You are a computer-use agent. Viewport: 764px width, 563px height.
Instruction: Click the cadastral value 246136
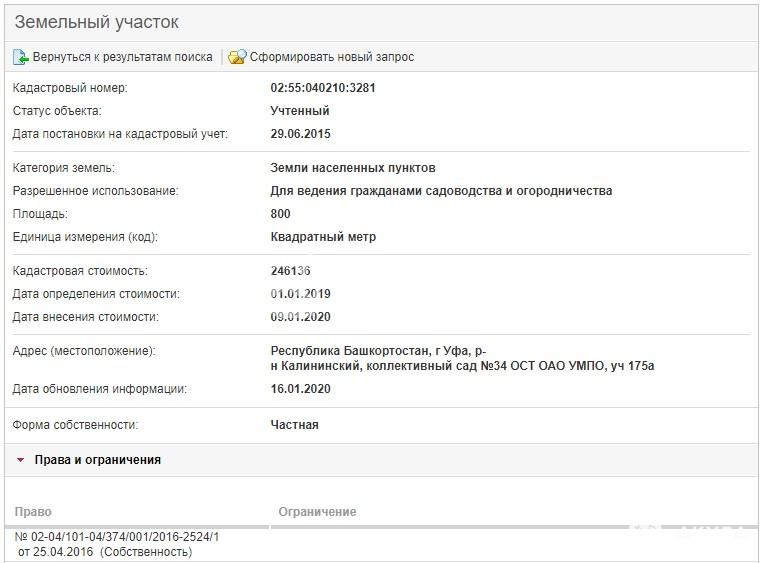pyautogui.click(x=290, y=271)
